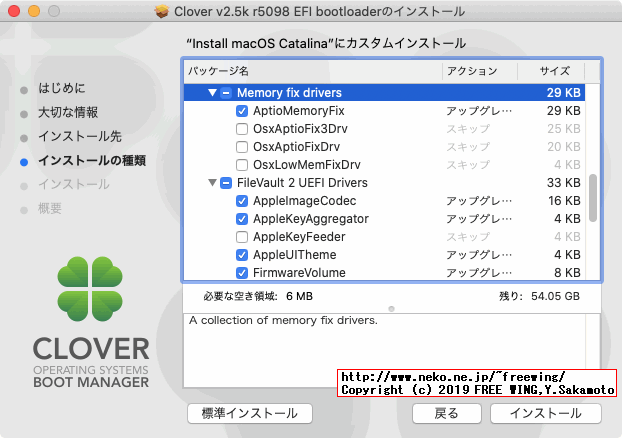The image size is (622, 438).
Task: Select the FileVault 2 UEFI Drivers row label
Action: coord(302,183)
